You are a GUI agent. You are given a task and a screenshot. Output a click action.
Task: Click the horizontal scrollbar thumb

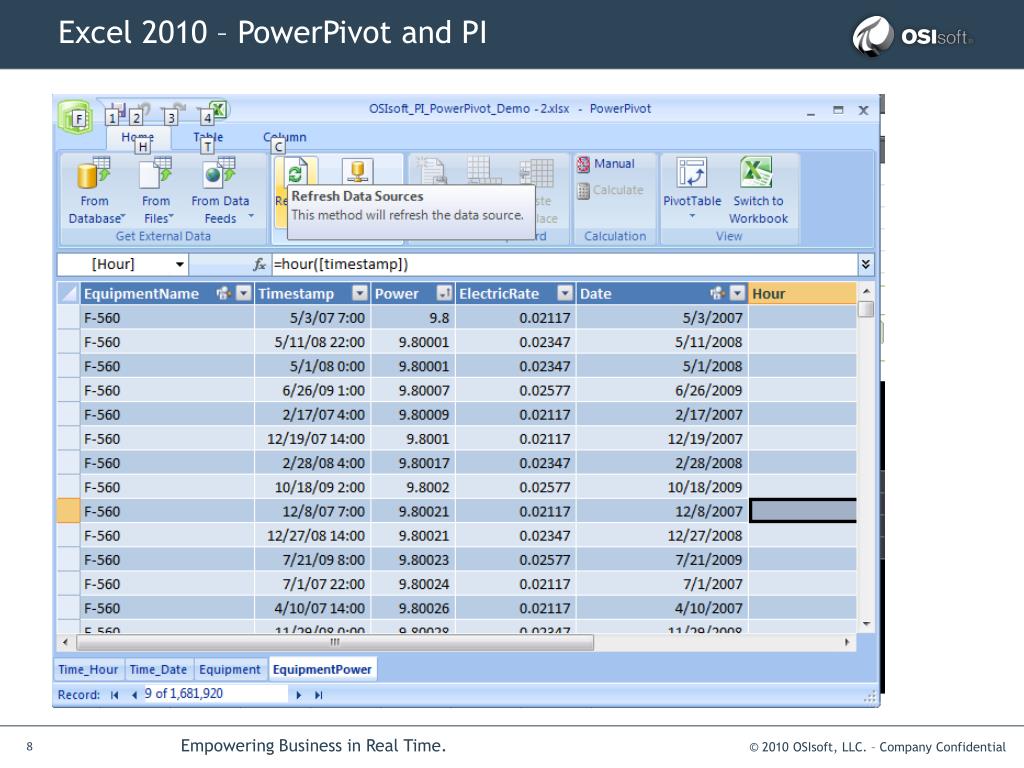[x=335, y=643]
